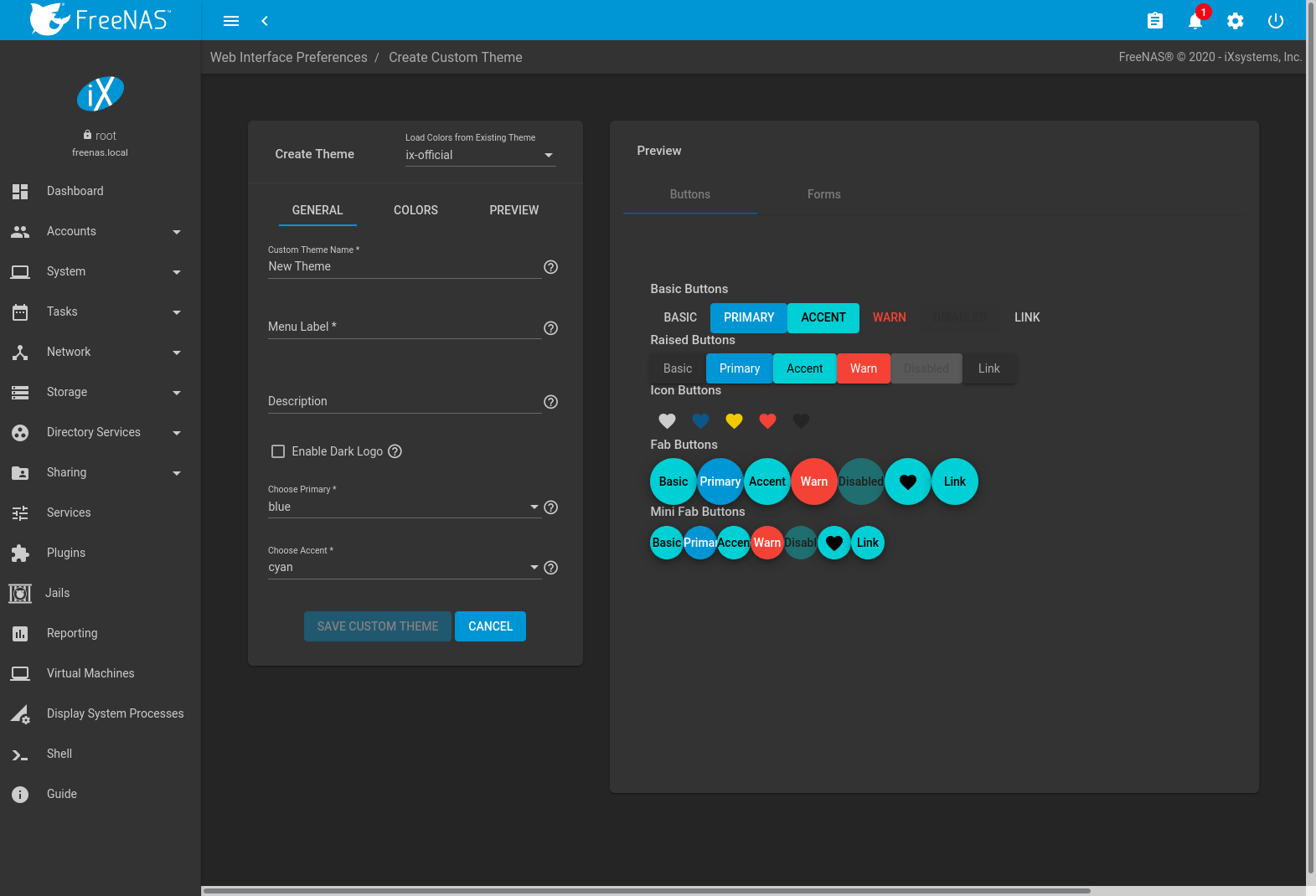Click the Menu Label input field

(x=404, y=327)
